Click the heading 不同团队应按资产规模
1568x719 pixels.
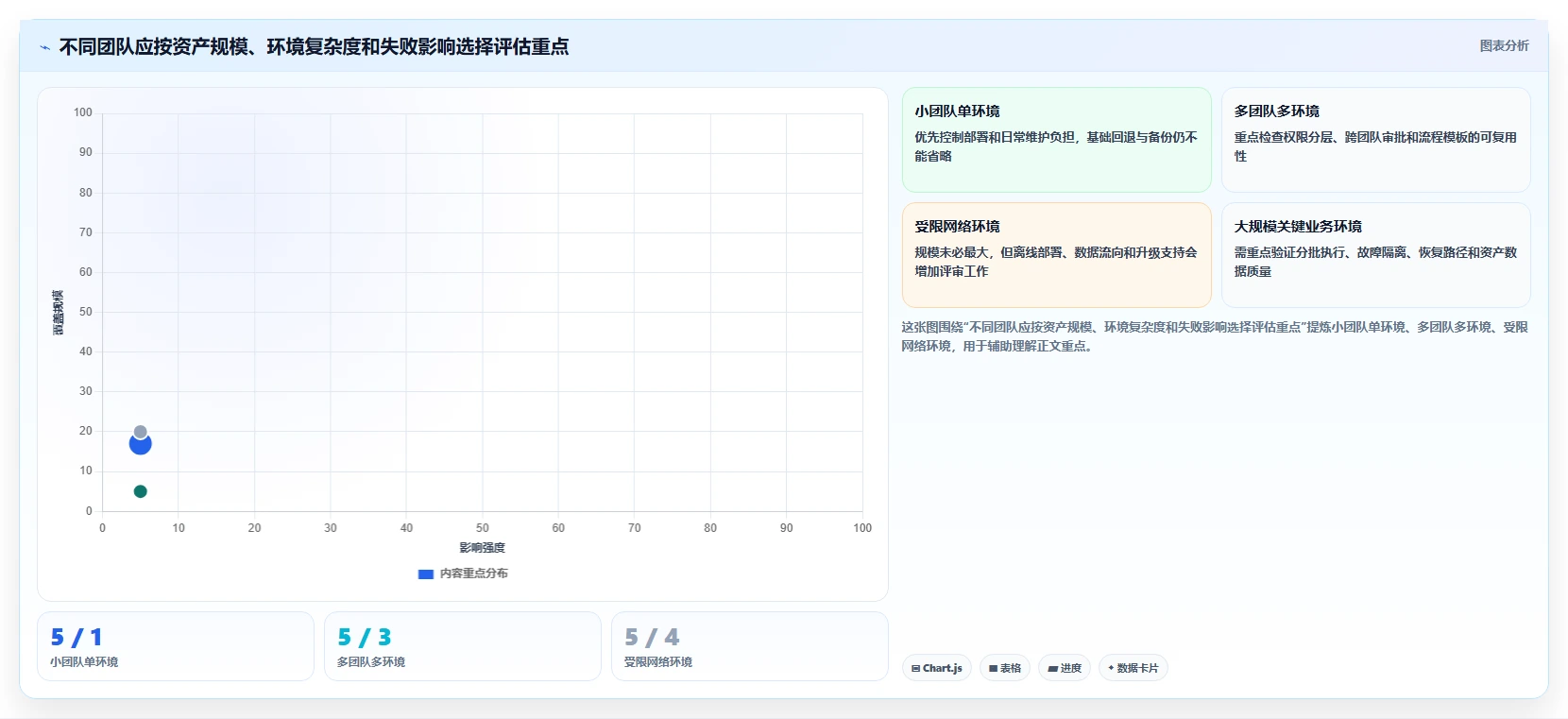(315, 47)
